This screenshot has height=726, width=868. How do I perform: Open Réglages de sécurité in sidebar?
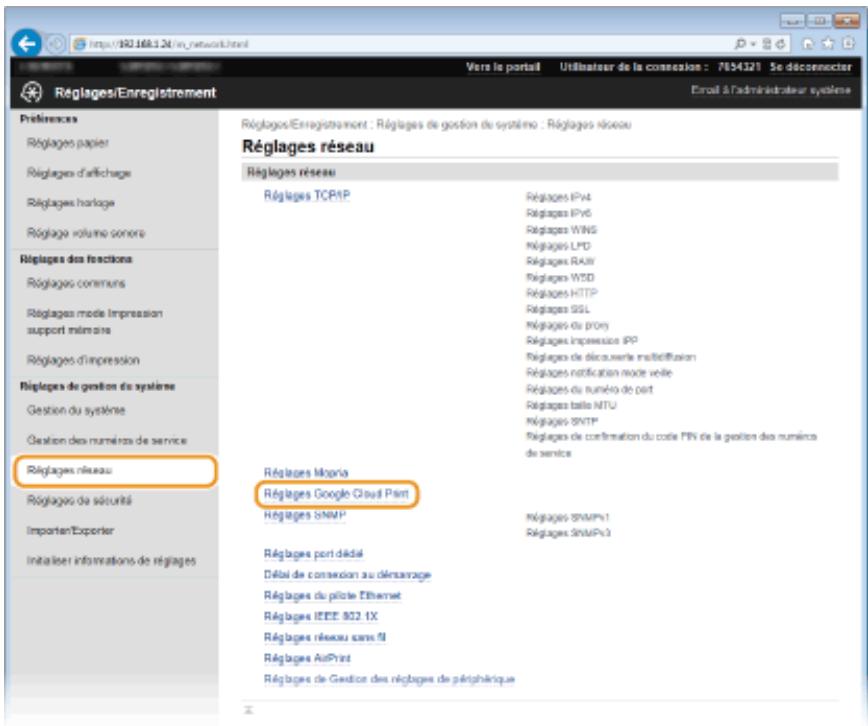79,501
